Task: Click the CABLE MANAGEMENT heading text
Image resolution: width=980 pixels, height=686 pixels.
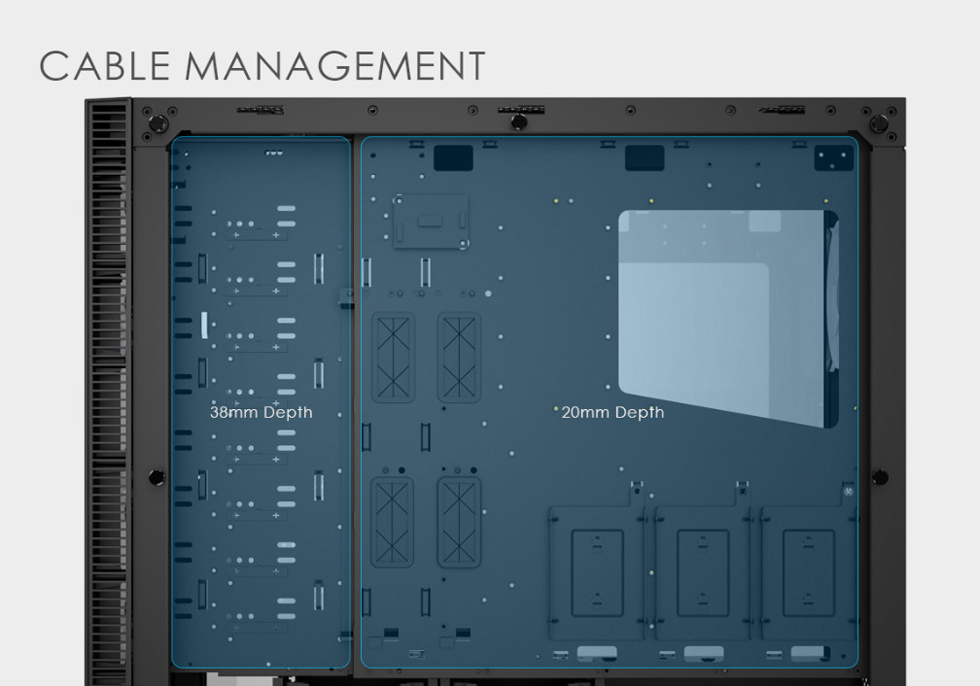Action: pyautogui.click(x=262, y=66)
